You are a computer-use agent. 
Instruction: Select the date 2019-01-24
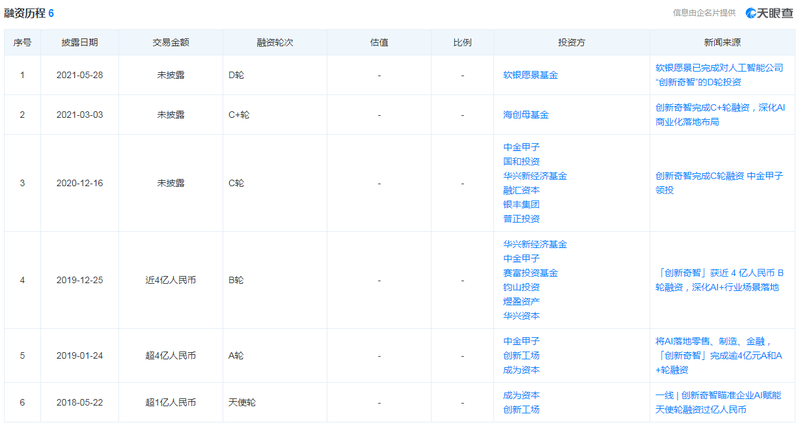click(80, 356)
